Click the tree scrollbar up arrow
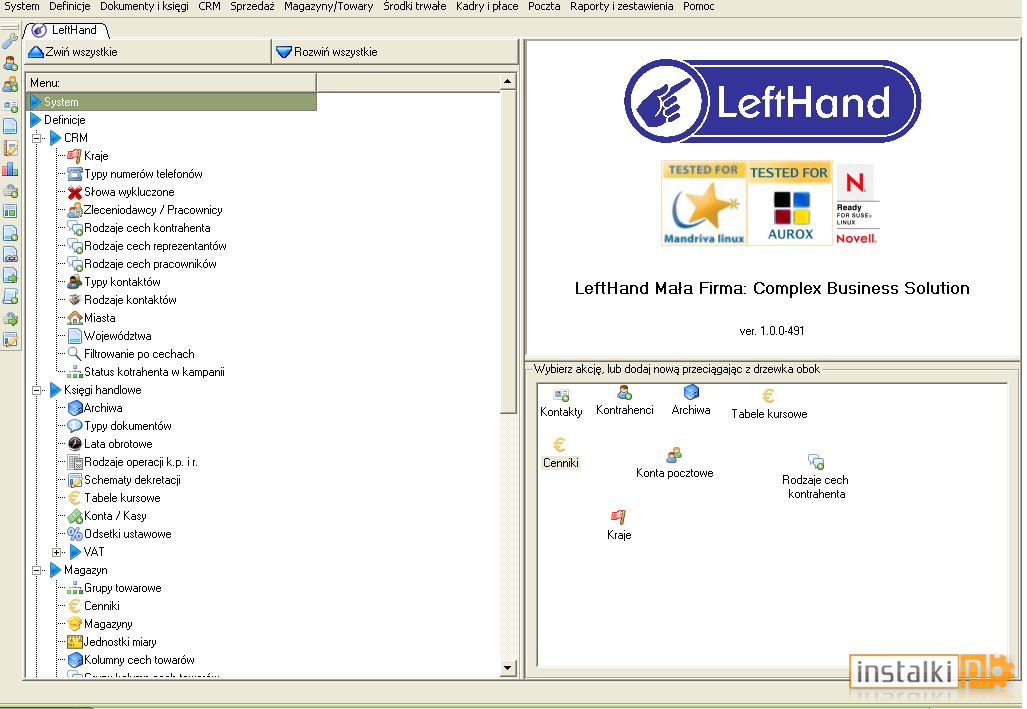This screenshot has width=1027, height=709. [508, 81]
